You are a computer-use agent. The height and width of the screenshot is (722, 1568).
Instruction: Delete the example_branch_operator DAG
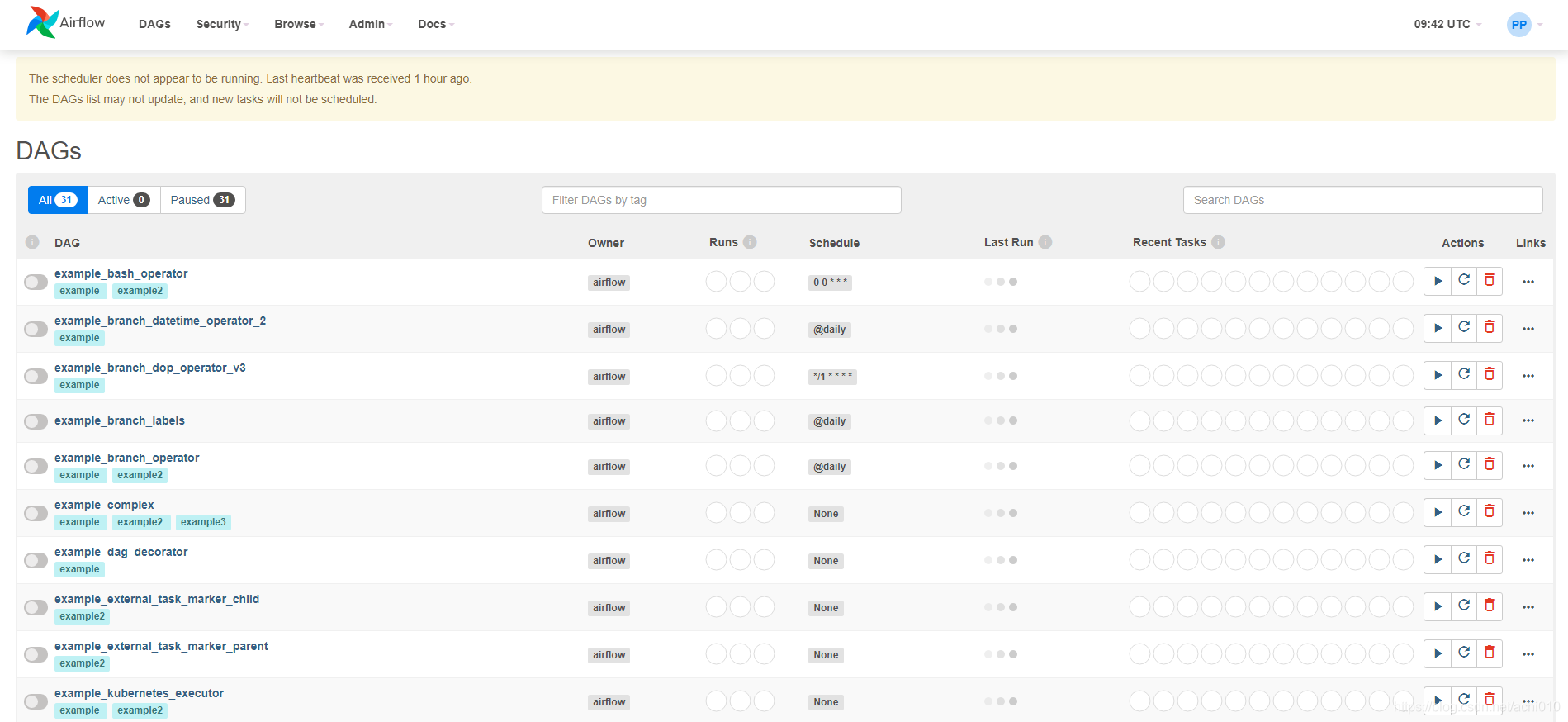pyautogui.click(x=1490, y=465)
